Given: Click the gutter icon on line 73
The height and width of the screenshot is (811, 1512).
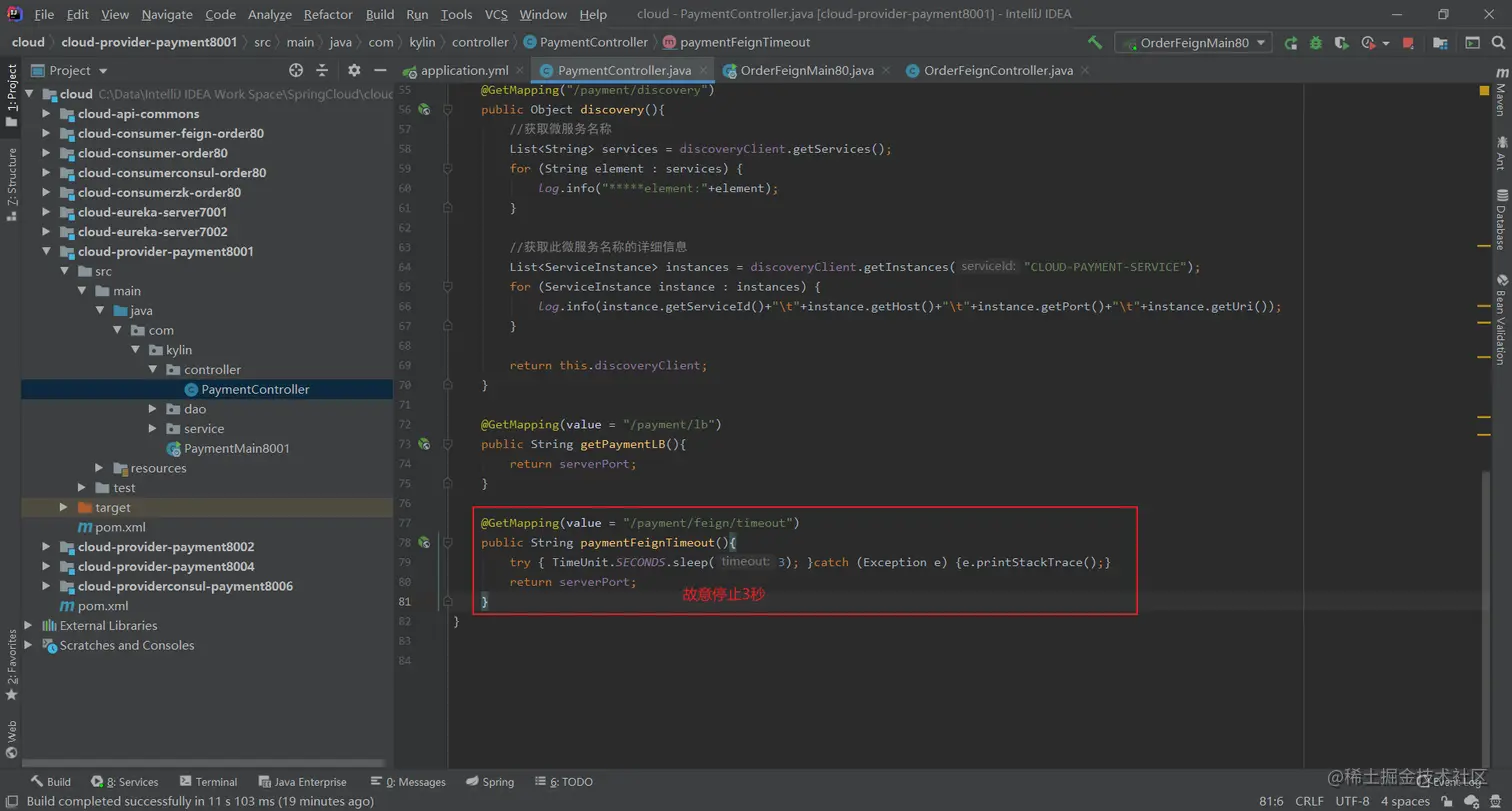Looking at the screenshot, I should [424, 443].
